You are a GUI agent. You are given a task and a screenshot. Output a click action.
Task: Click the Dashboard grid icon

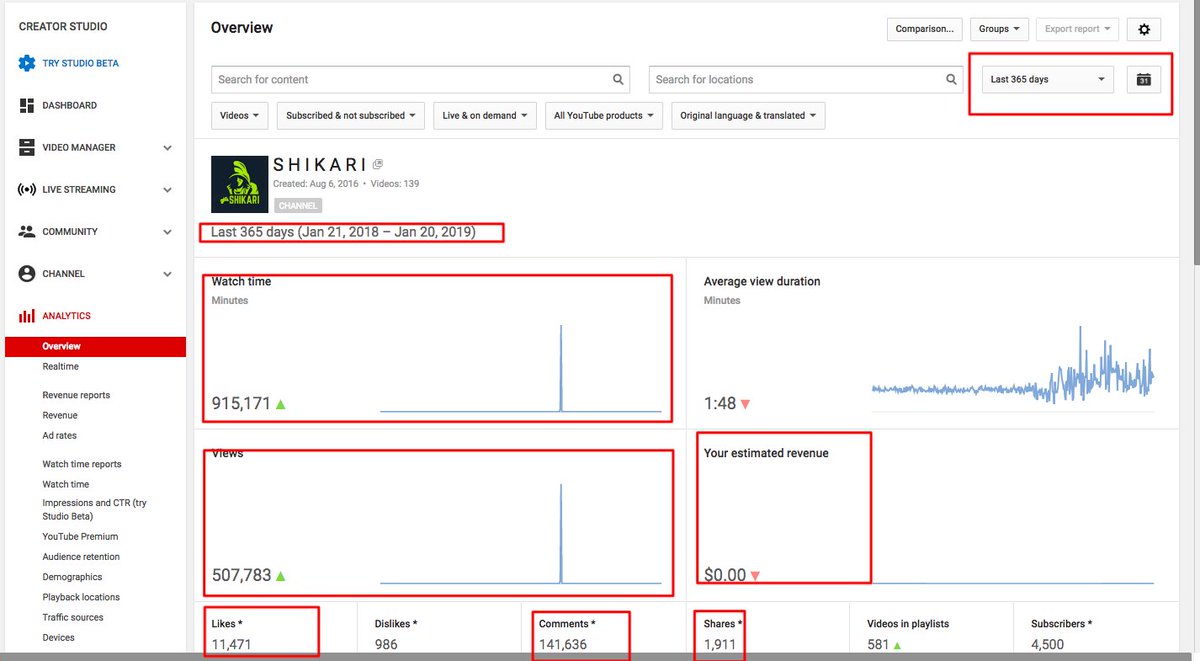(27, 105)
